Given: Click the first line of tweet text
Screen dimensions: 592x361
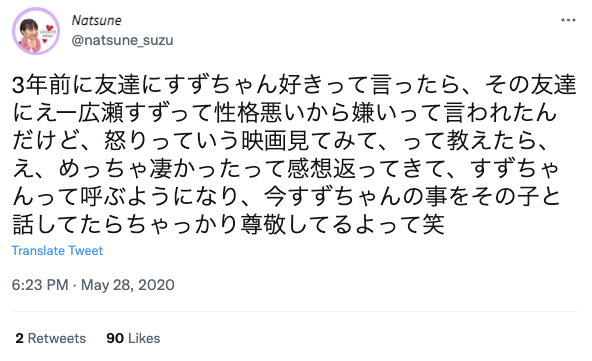Looking at the screenshot, I should coord(294,85).
